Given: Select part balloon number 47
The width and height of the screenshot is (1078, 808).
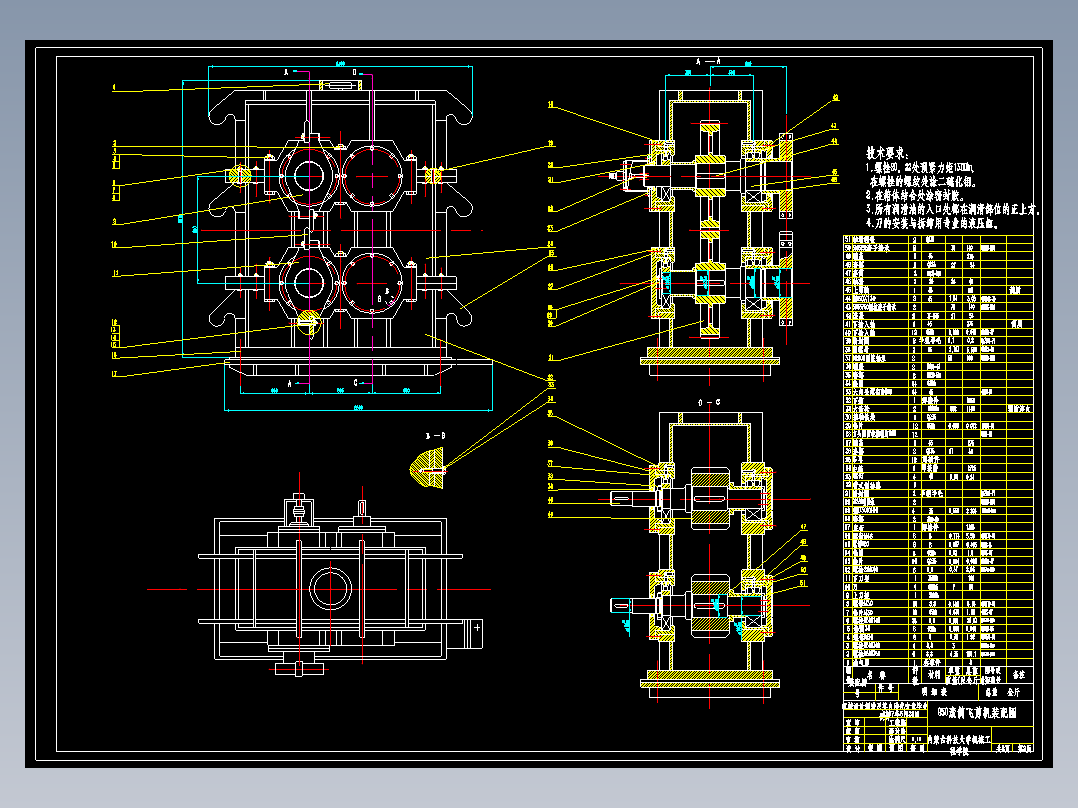Looking at the screenshot, I should (x=803, y=527).
